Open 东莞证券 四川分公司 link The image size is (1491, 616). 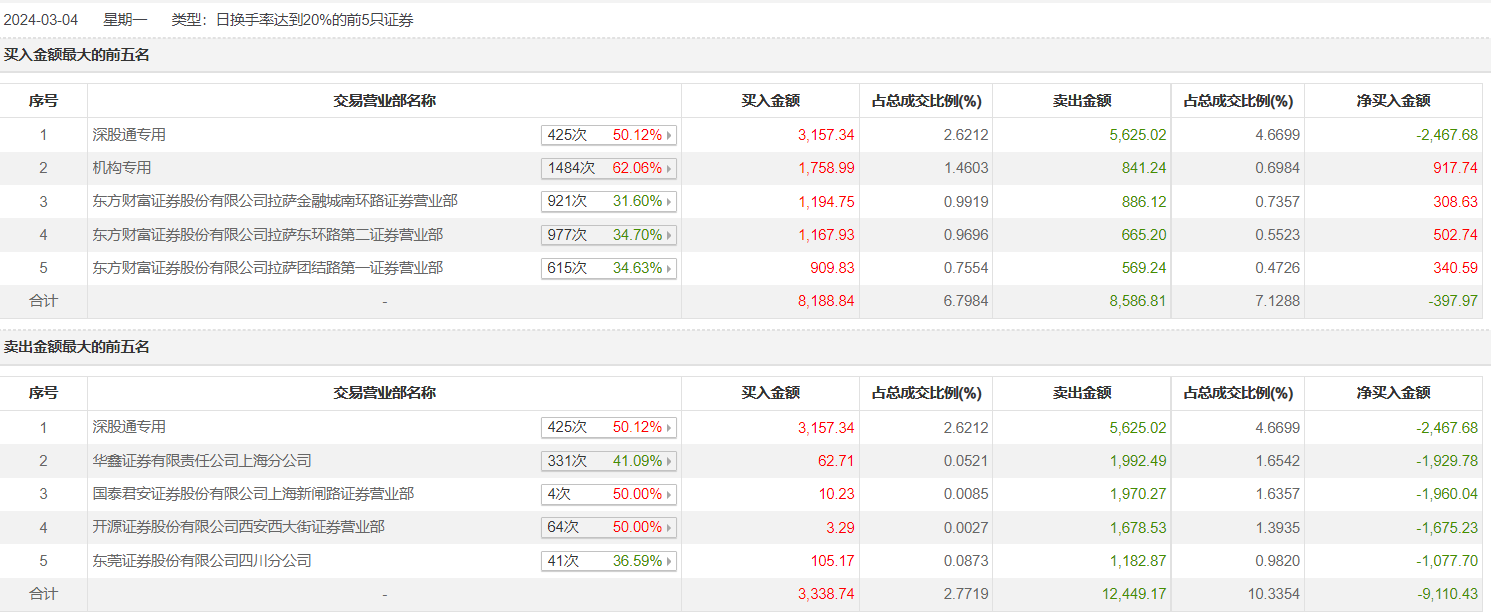point(202,561)
